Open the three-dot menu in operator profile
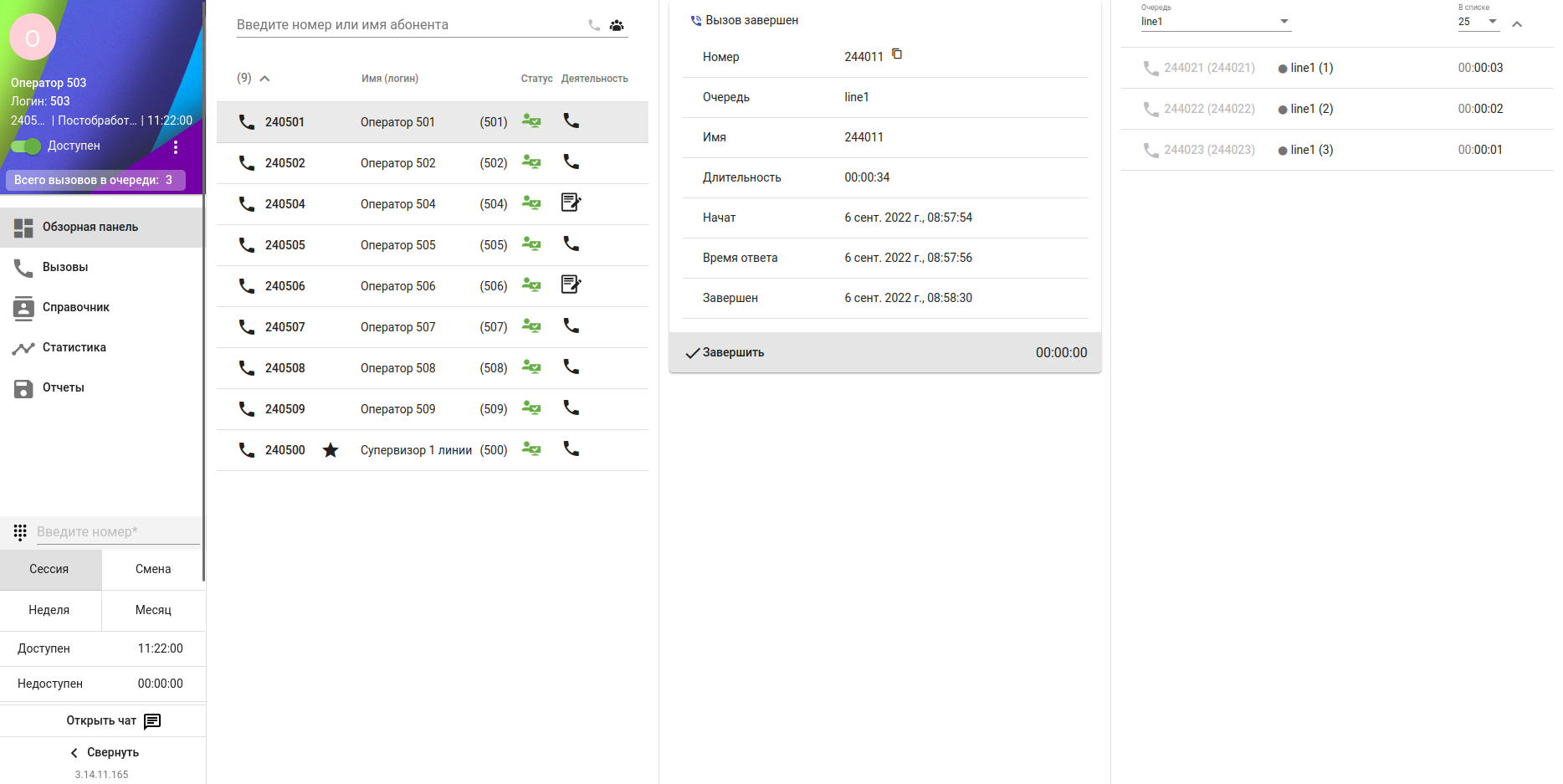Image resolution: width=1563 pixels, height=784 pixels. pyautogui.click(x=176, y=147)
